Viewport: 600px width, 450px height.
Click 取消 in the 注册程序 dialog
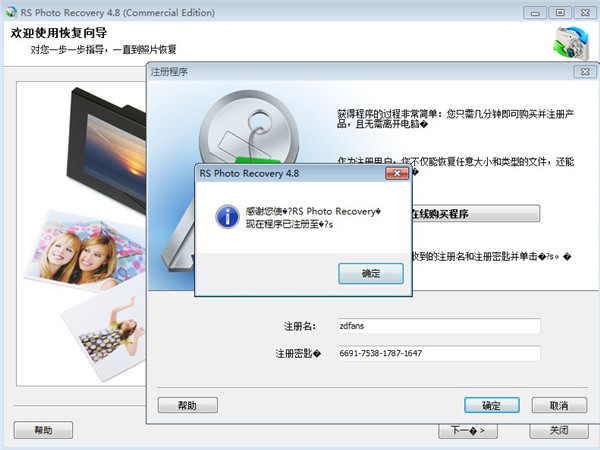click(x=559, y=405)
